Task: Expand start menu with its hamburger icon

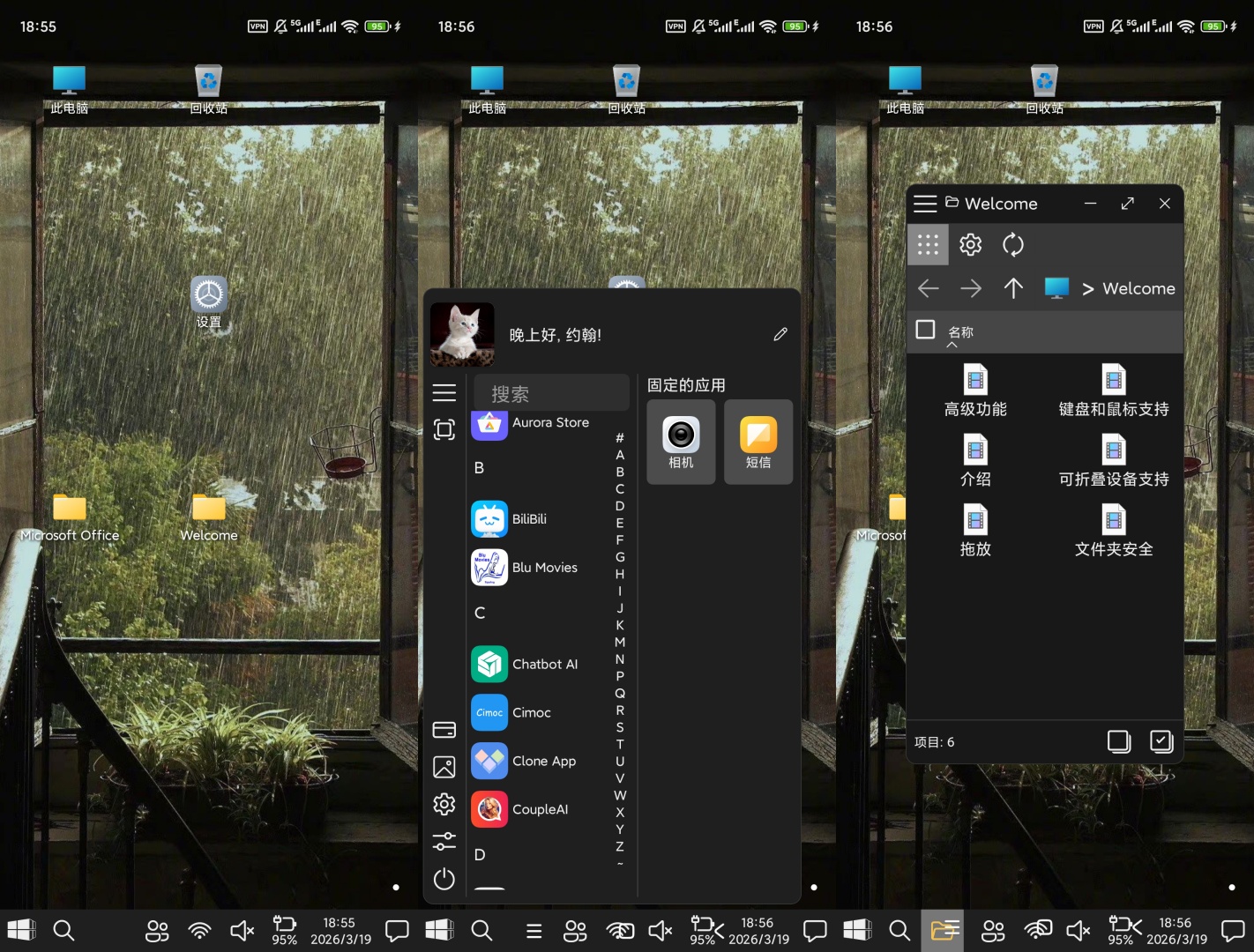Action: click(x=444, y=392)
